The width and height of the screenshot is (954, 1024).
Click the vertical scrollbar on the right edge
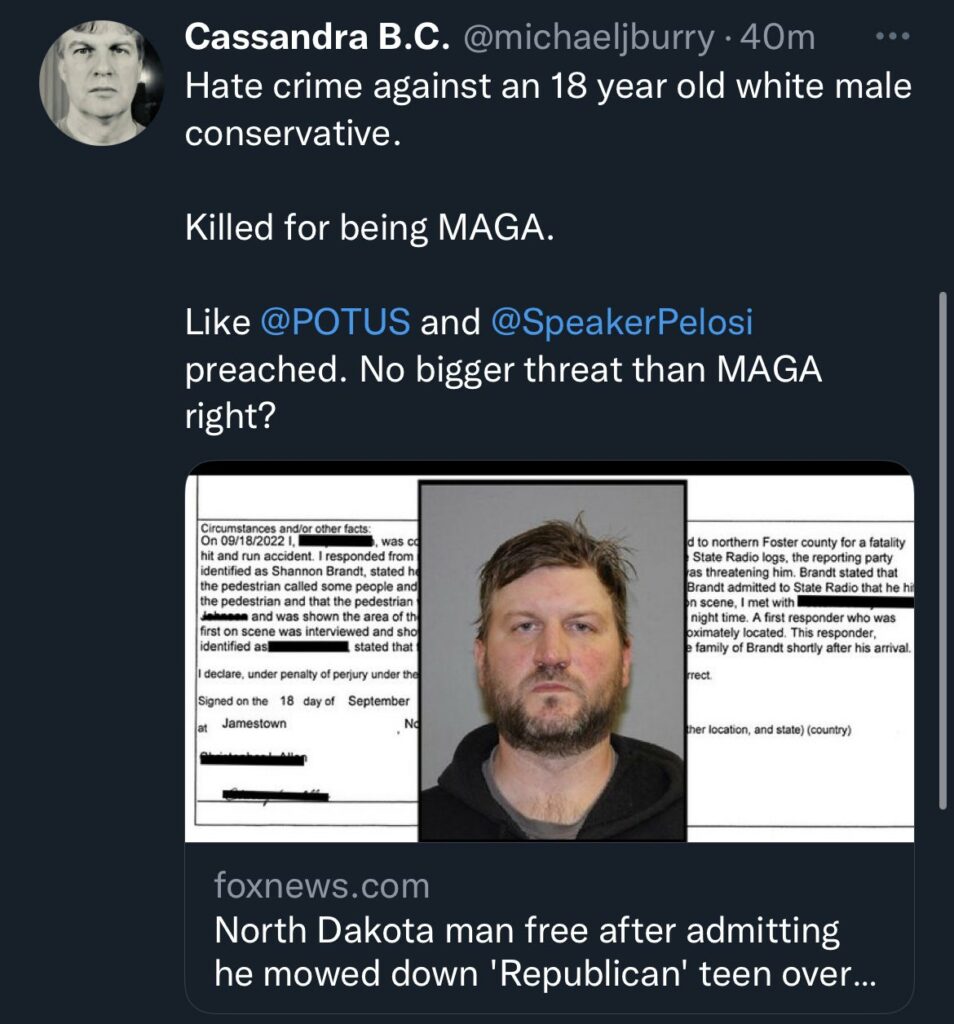tap(943, 550)
